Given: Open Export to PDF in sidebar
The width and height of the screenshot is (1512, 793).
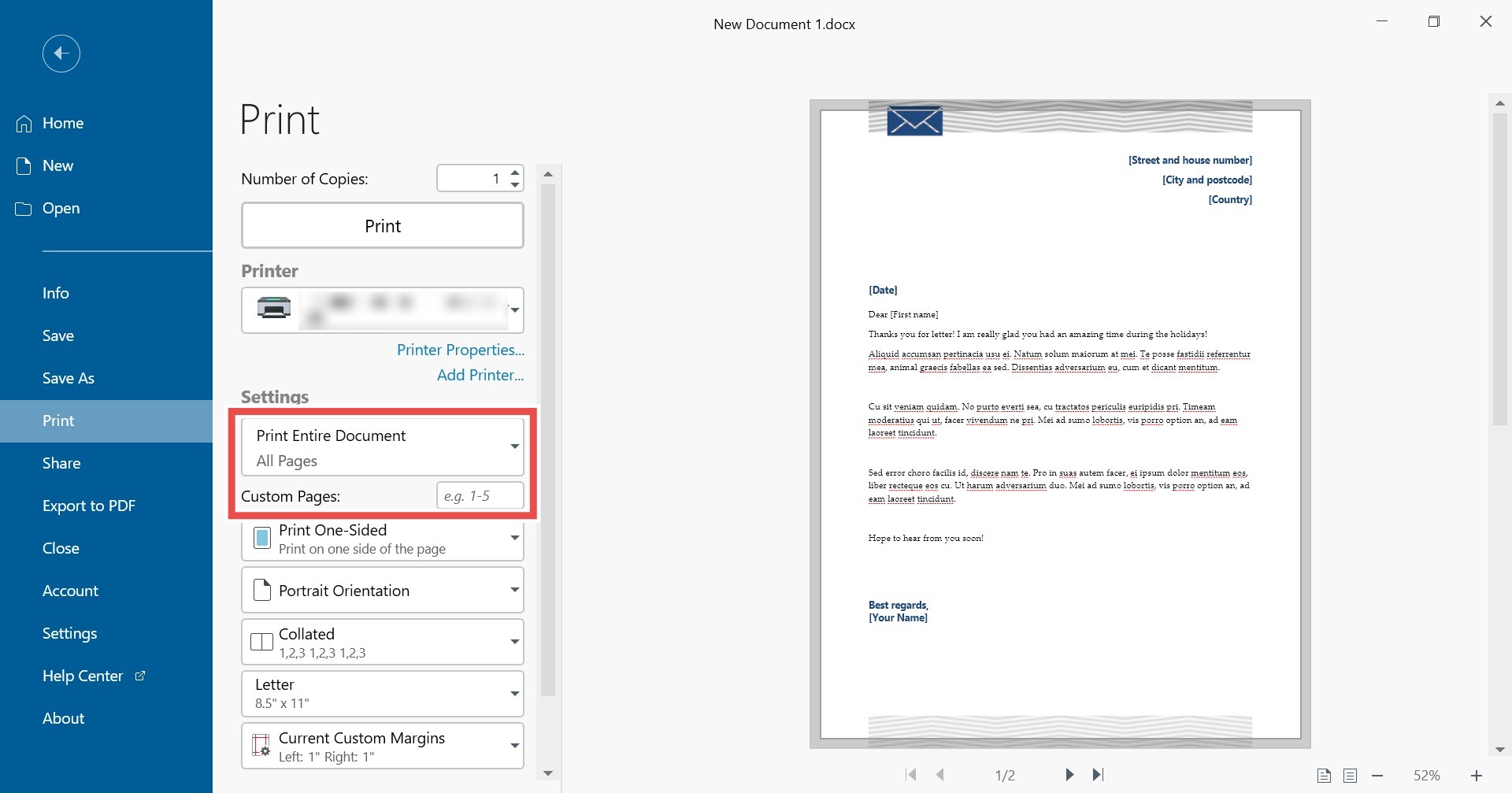Looking at the screenshot, I should (x=89, y=506).
